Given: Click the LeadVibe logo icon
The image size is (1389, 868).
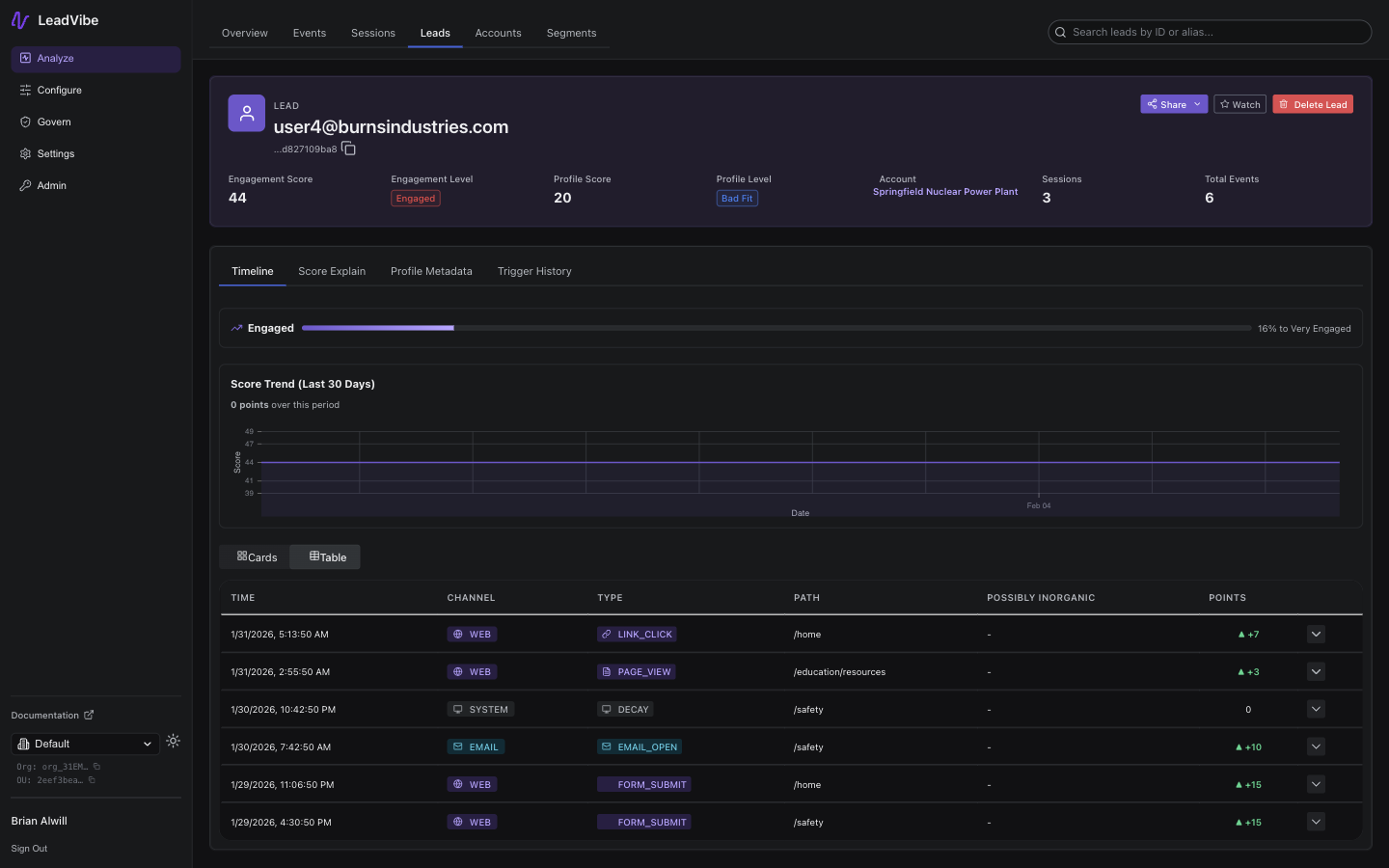Looking at the screenshot, I should (19, 19).
